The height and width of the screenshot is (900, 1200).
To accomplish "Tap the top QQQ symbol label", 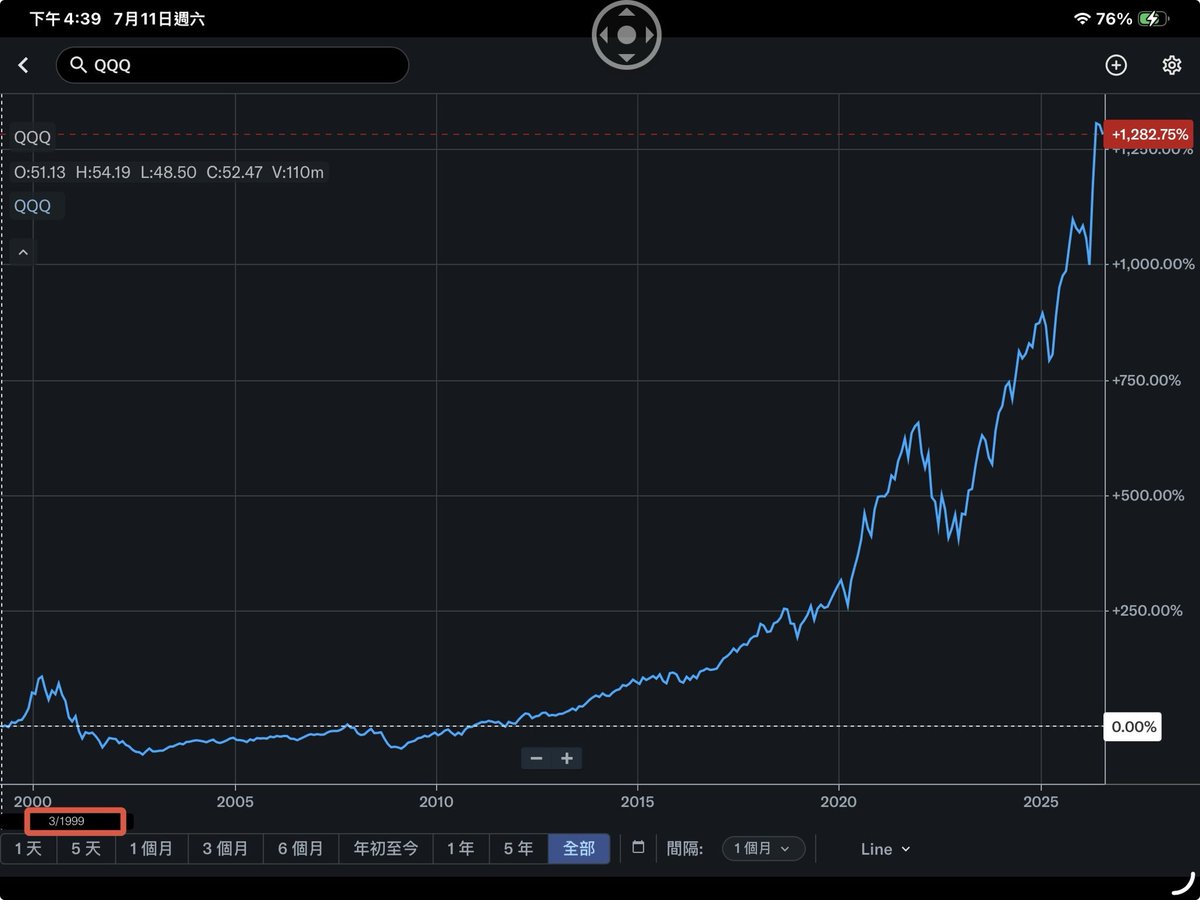I will (33, 137).
